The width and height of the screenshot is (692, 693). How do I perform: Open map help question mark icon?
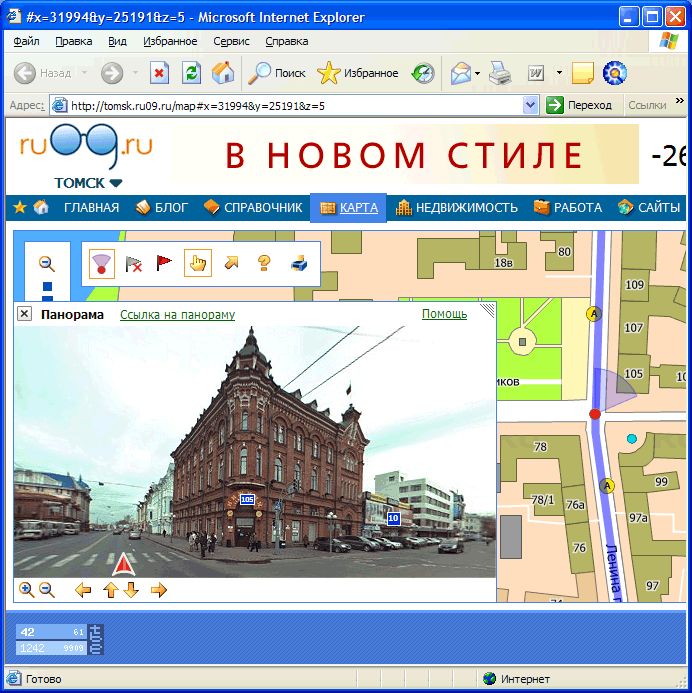264,263
